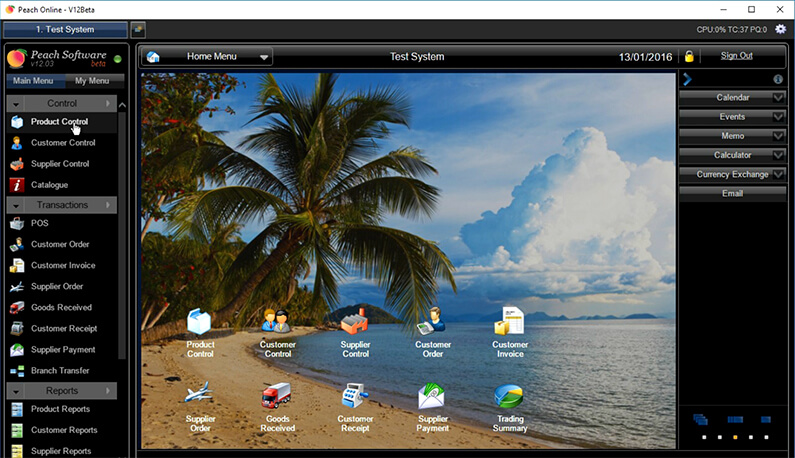Open the Trading Summary desktop icon

click(509, 396)
